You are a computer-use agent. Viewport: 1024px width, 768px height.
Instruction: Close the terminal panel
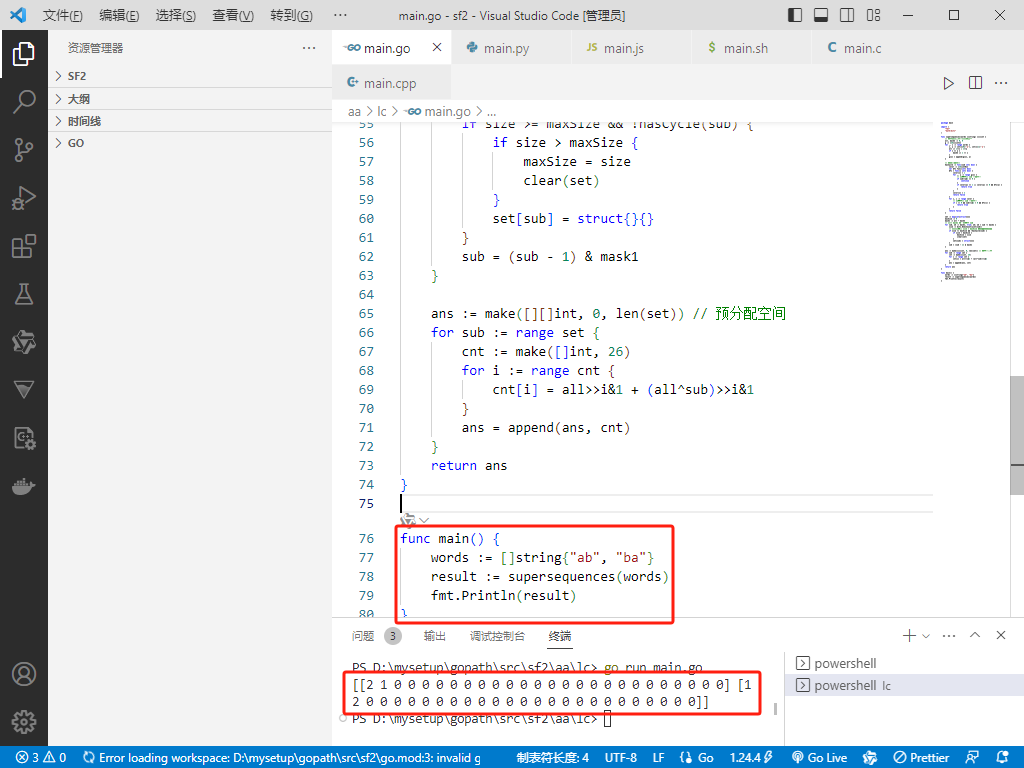pyautogui.click(x=1000, y=635)
